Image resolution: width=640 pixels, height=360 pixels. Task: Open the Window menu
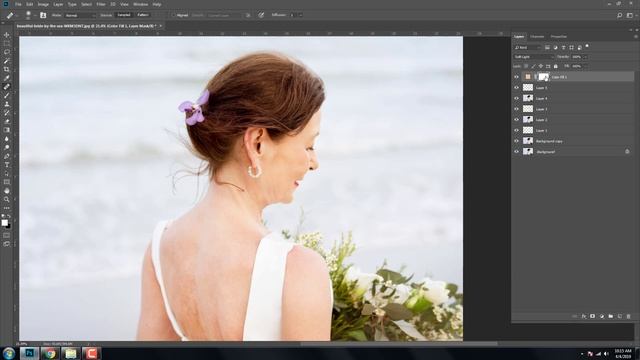tap(140, 4)
